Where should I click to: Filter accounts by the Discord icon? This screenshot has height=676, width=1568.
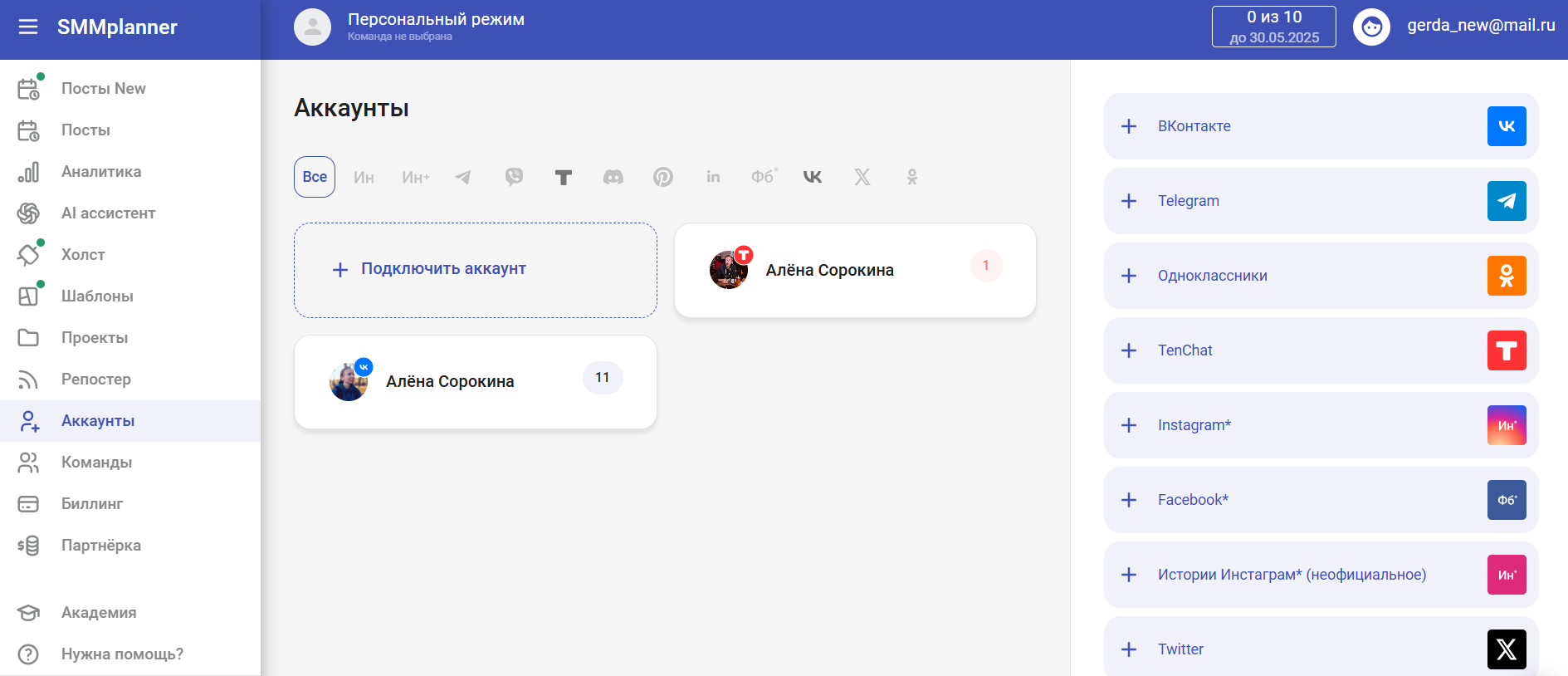coord(613,177)
